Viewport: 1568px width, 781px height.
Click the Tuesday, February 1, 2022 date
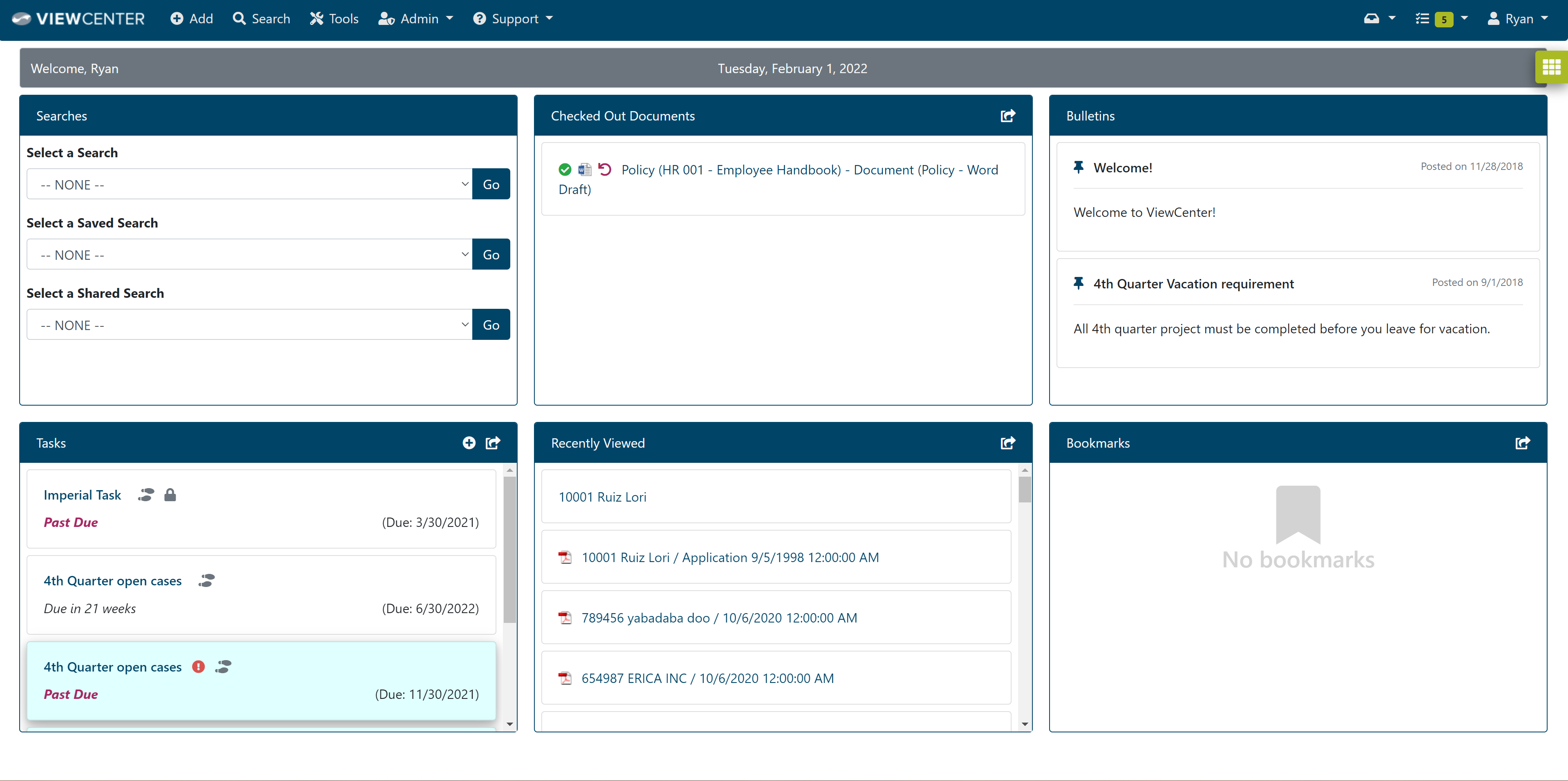tap(793, 68)
